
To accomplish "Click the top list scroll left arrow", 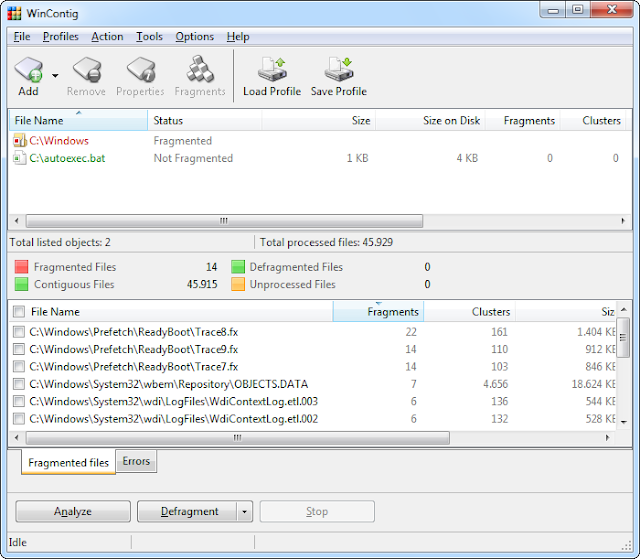I will 16,221.
